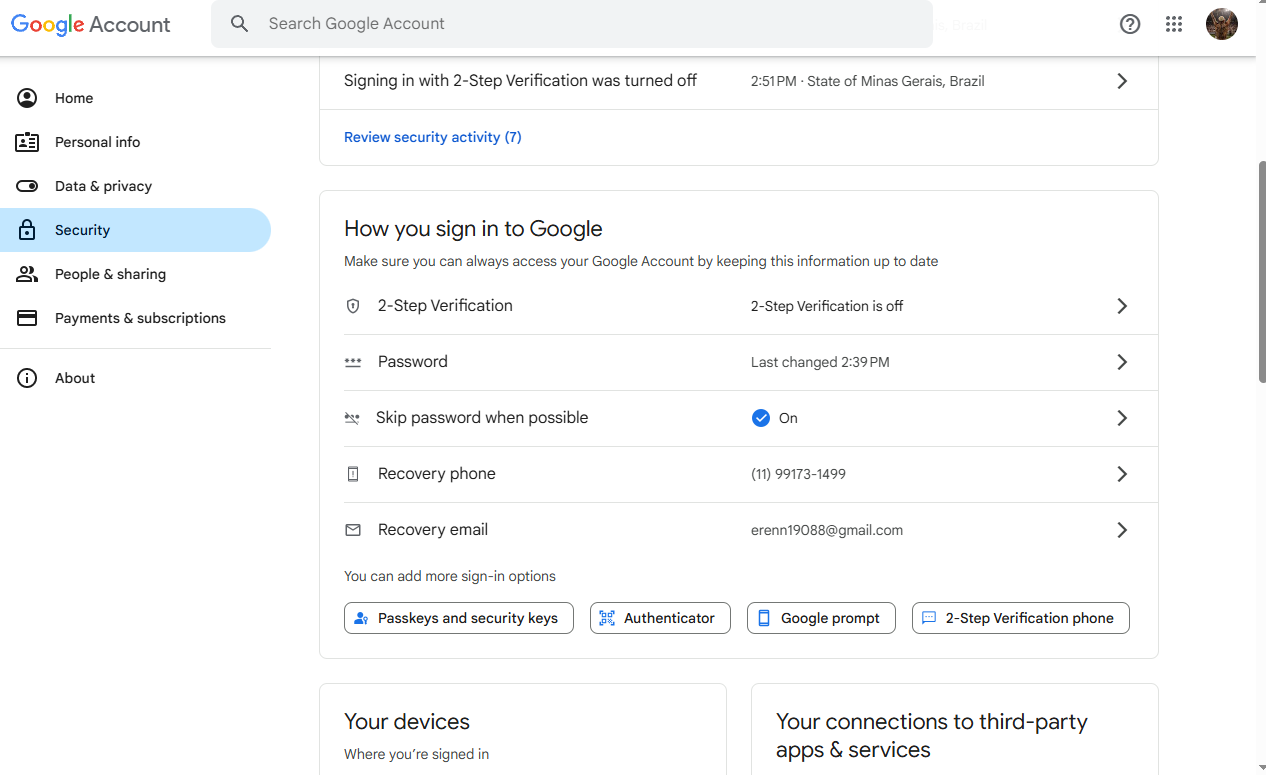Viewport: 1266px width, 775px height.
Task: Click the 2-Step Verification shield icon
Action: (x=353, y=306)
